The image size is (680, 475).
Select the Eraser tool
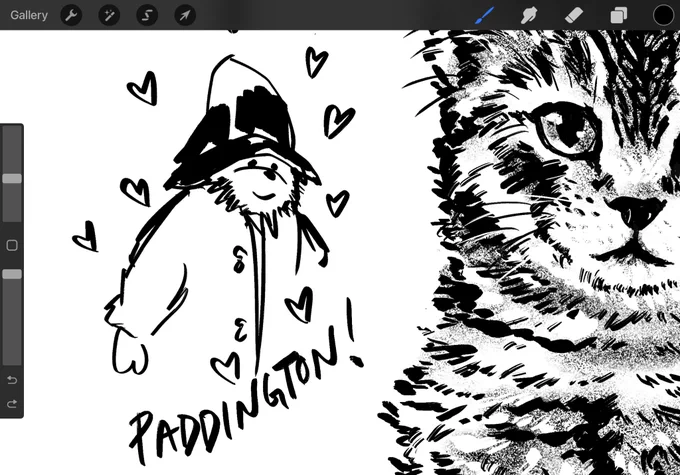pos(574,15)
